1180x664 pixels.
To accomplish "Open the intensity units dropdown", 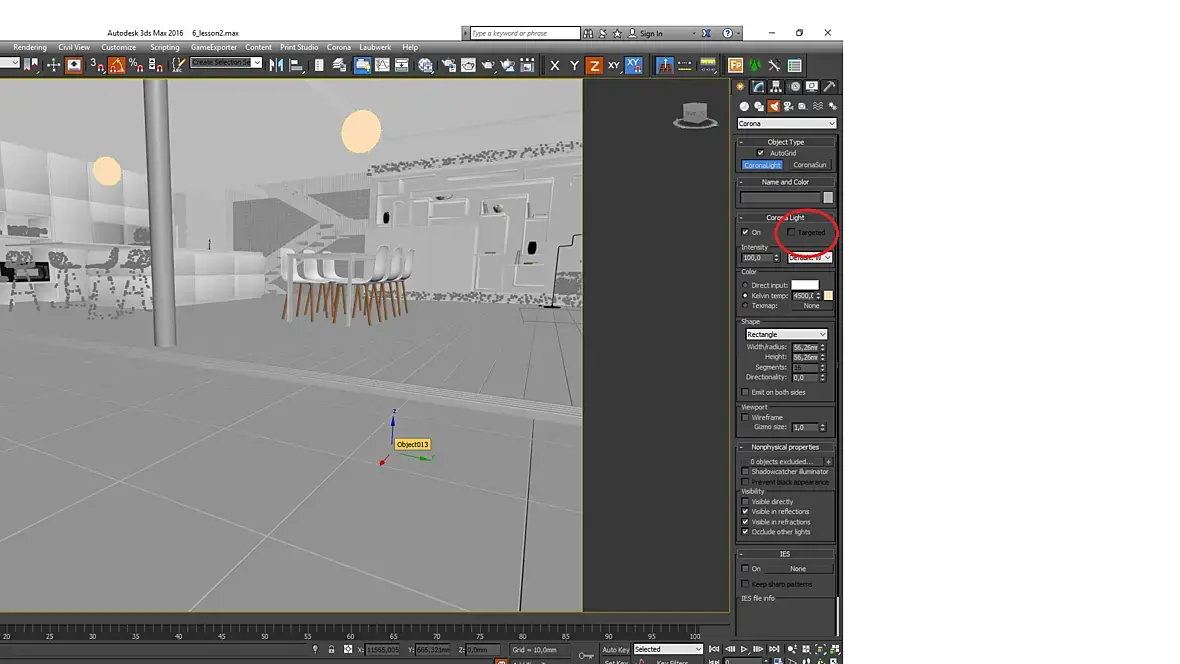I will [x=809, y=257].
